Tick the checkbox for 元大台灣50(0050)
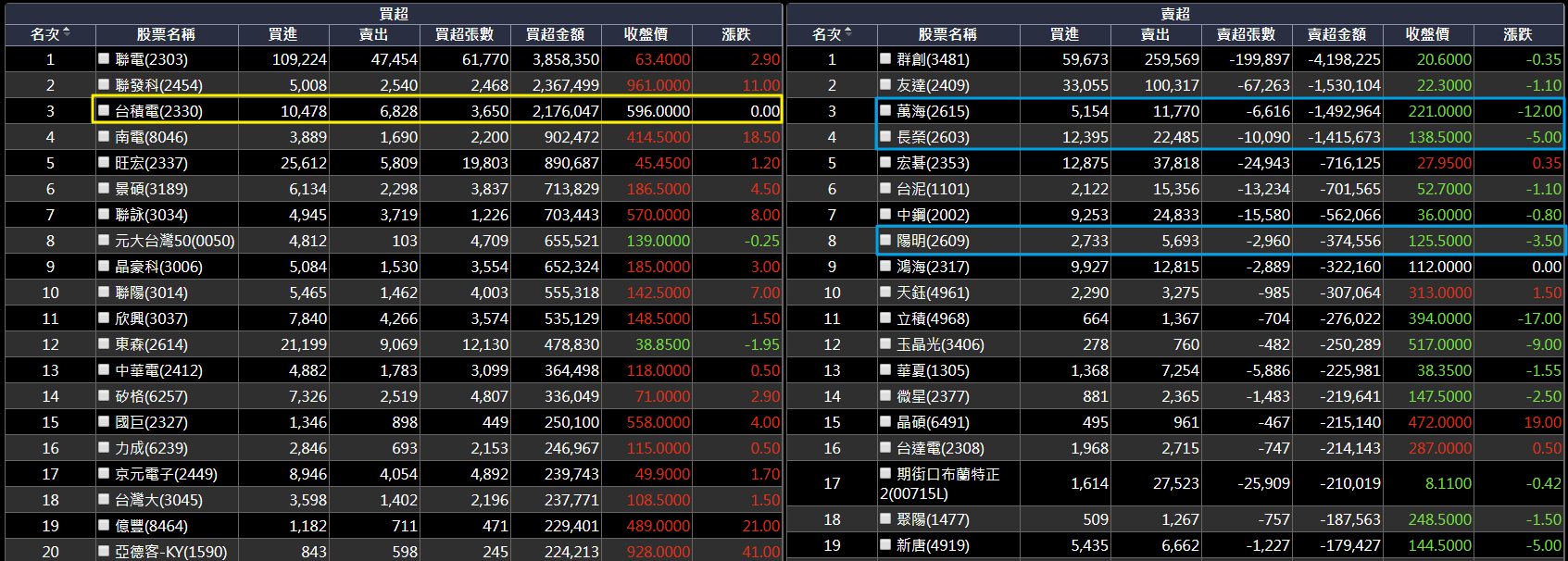Image resolution: width=1568 pixels, height=561 pixels. pyautogui.click(x=105, y=240)
